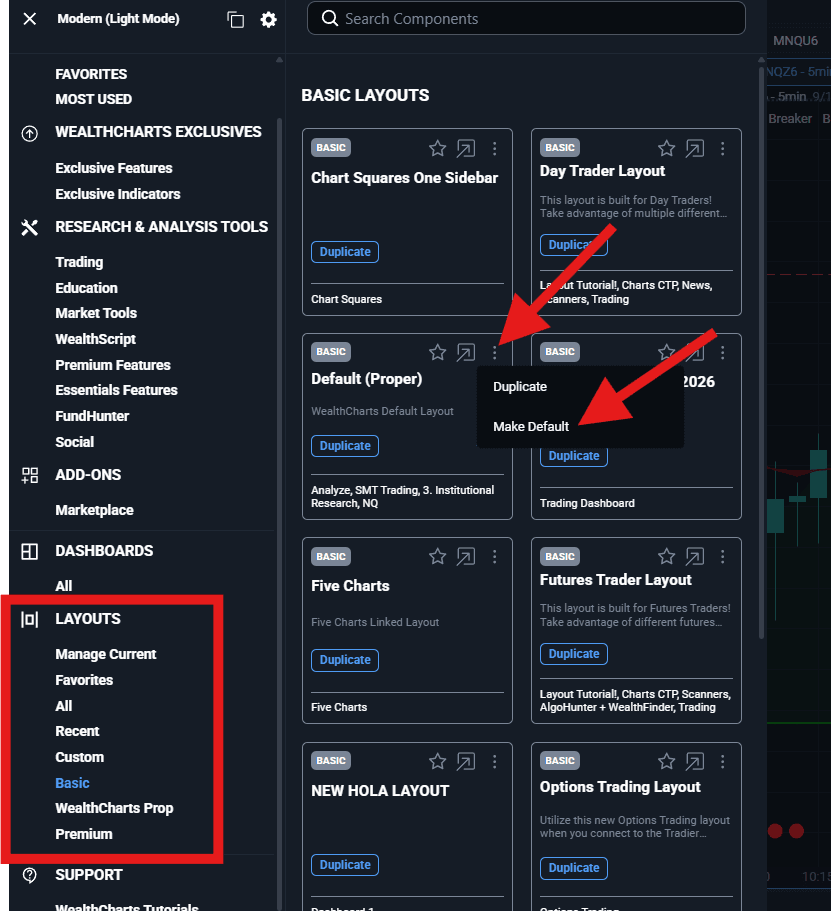Open three-dot menu on Trading Dashboard card

(x=723, y=353)
